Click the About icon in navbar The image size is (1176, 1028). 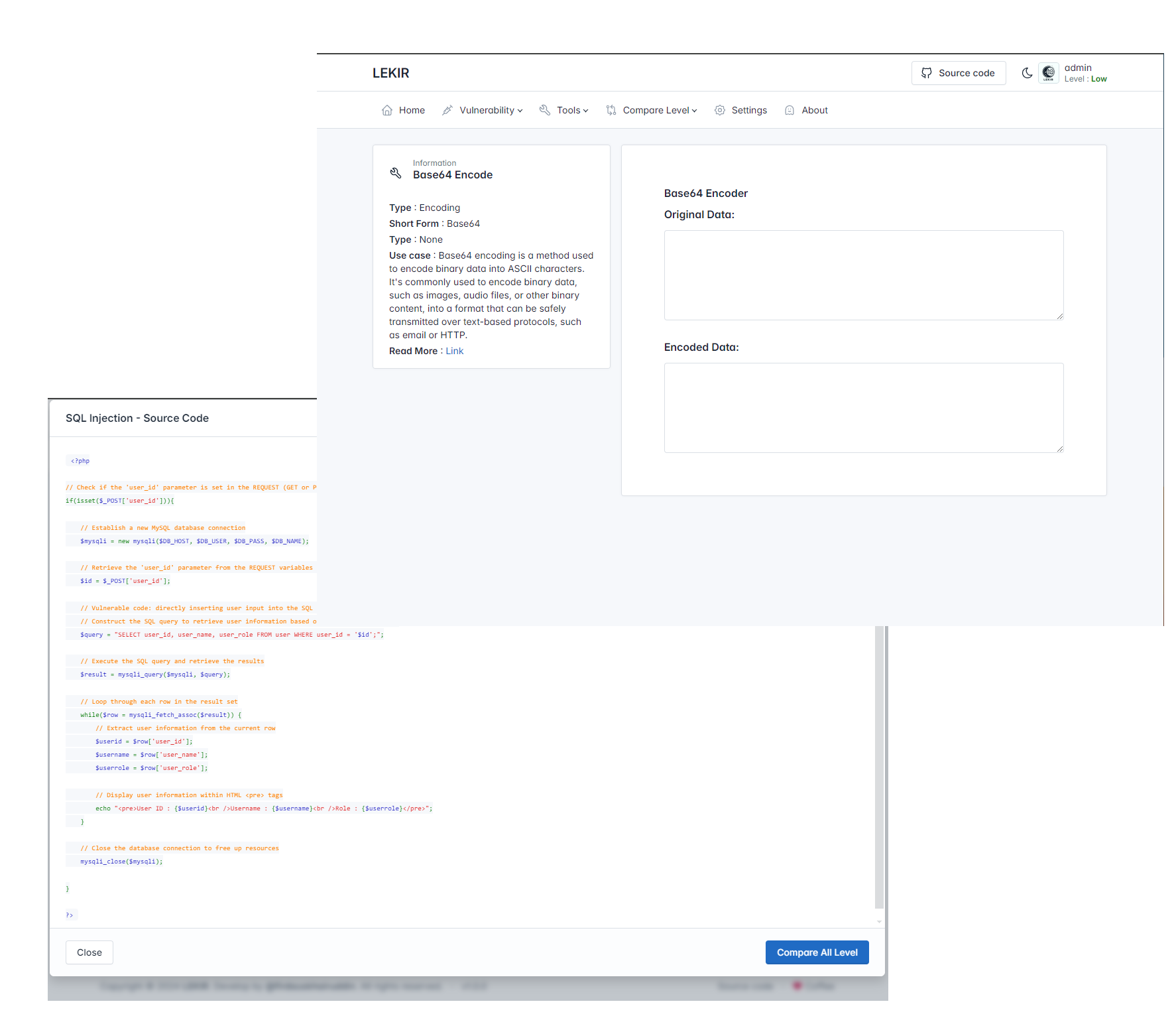[x=790, y=110]
